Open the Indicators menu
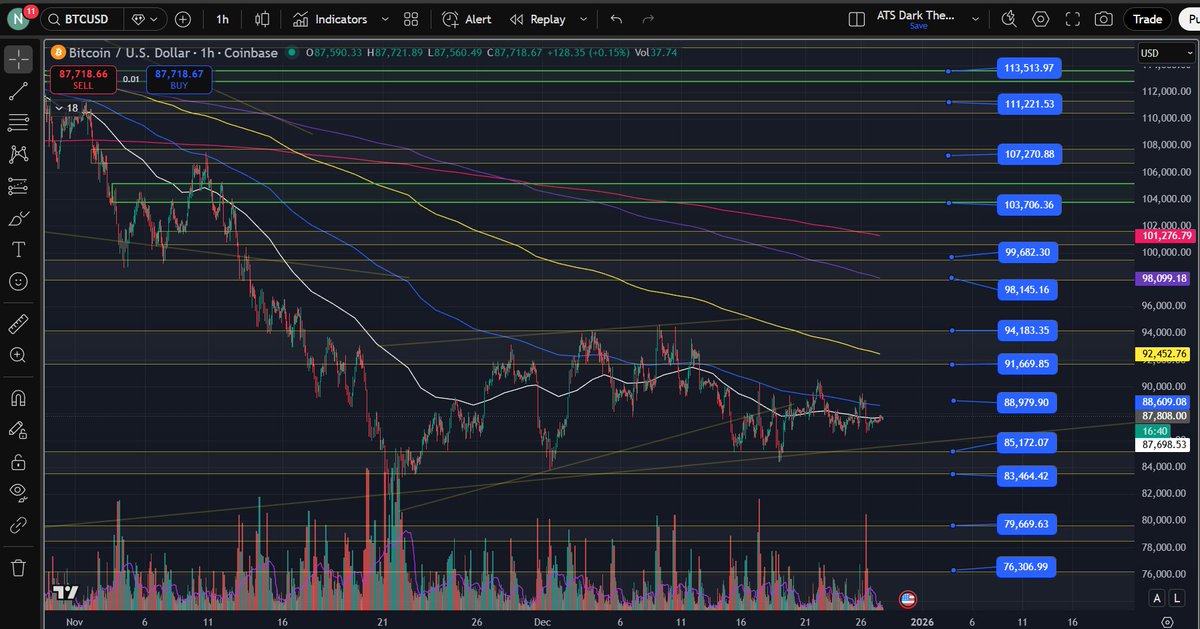This screenshot has height=629, width=1200. tap(330, 19)
